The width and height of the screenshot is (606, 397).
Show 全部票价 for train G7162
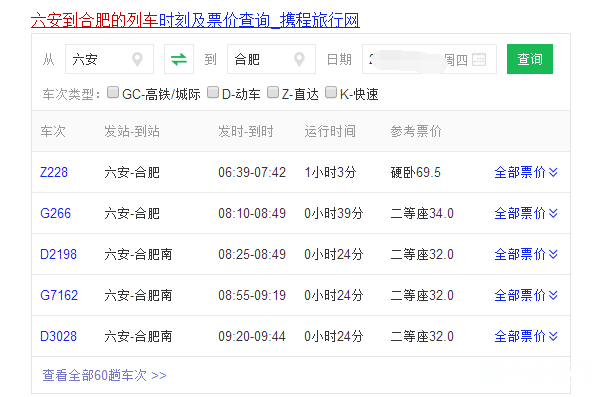click(526, 295)
